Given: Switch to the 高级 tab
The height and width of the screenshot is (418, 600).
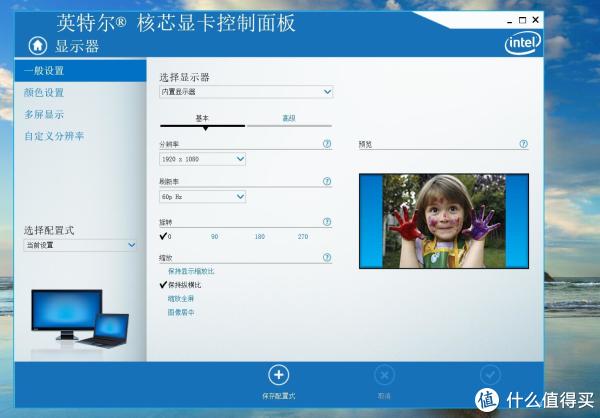Looking at the screenshot, I should [x=289, y=119].
